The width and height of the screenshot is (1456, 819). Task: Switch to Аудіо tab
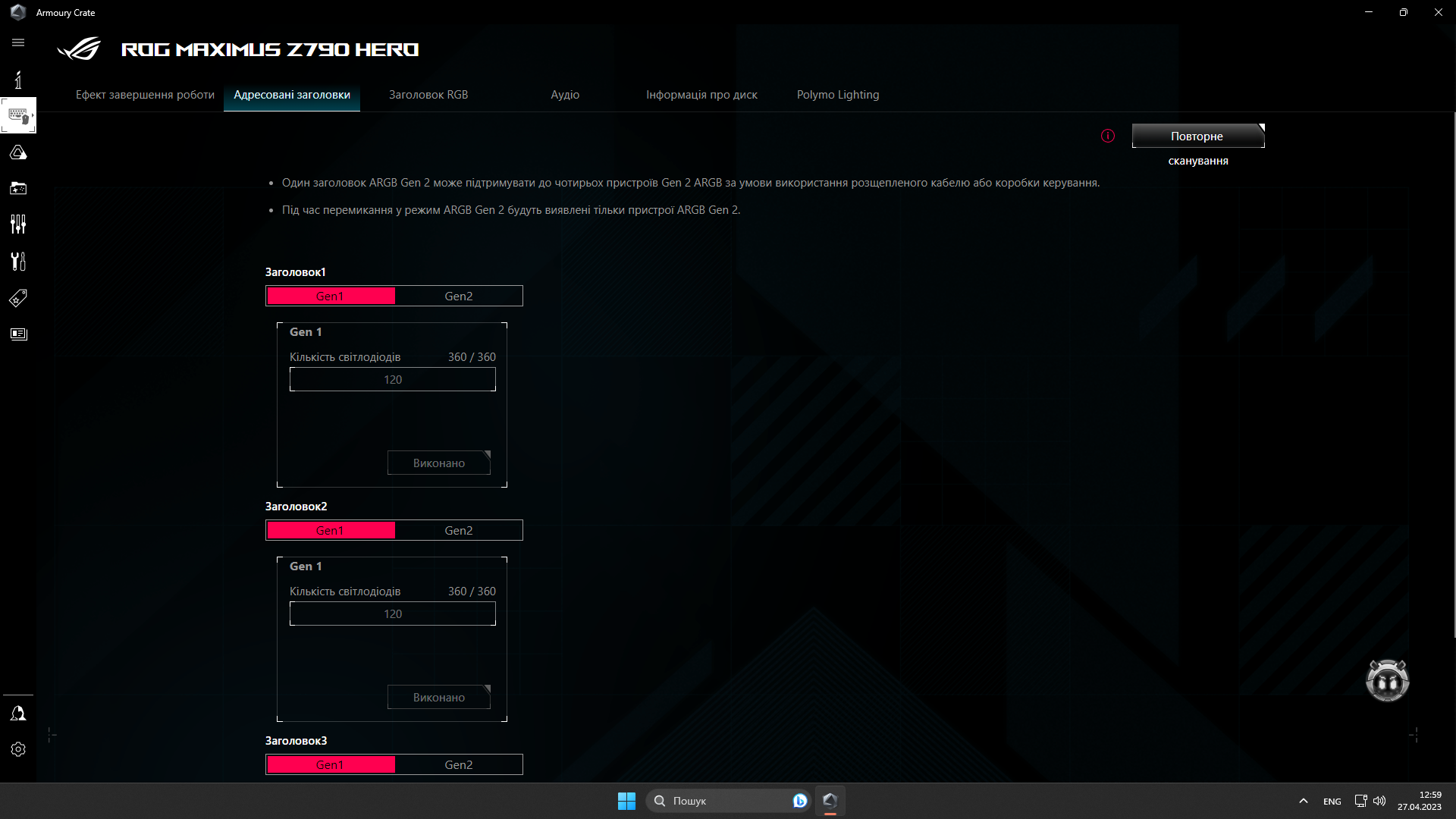coord(565,95)
